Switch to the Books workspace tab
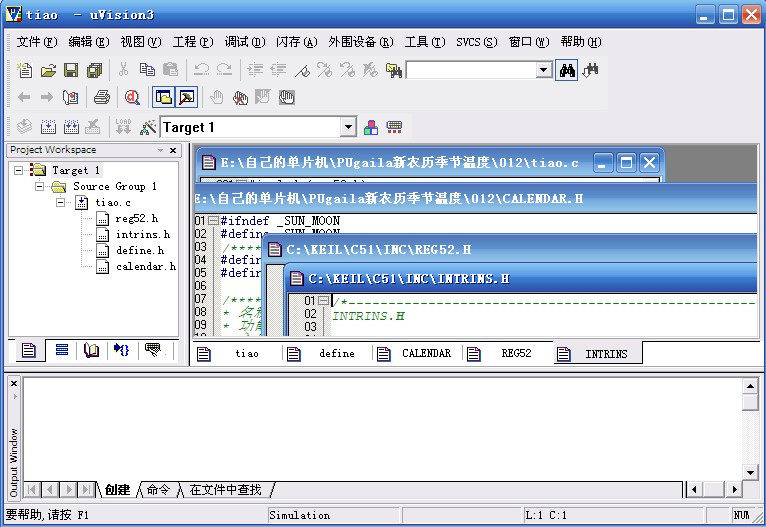Screen dimensions: 766x527 pos(91,350)
